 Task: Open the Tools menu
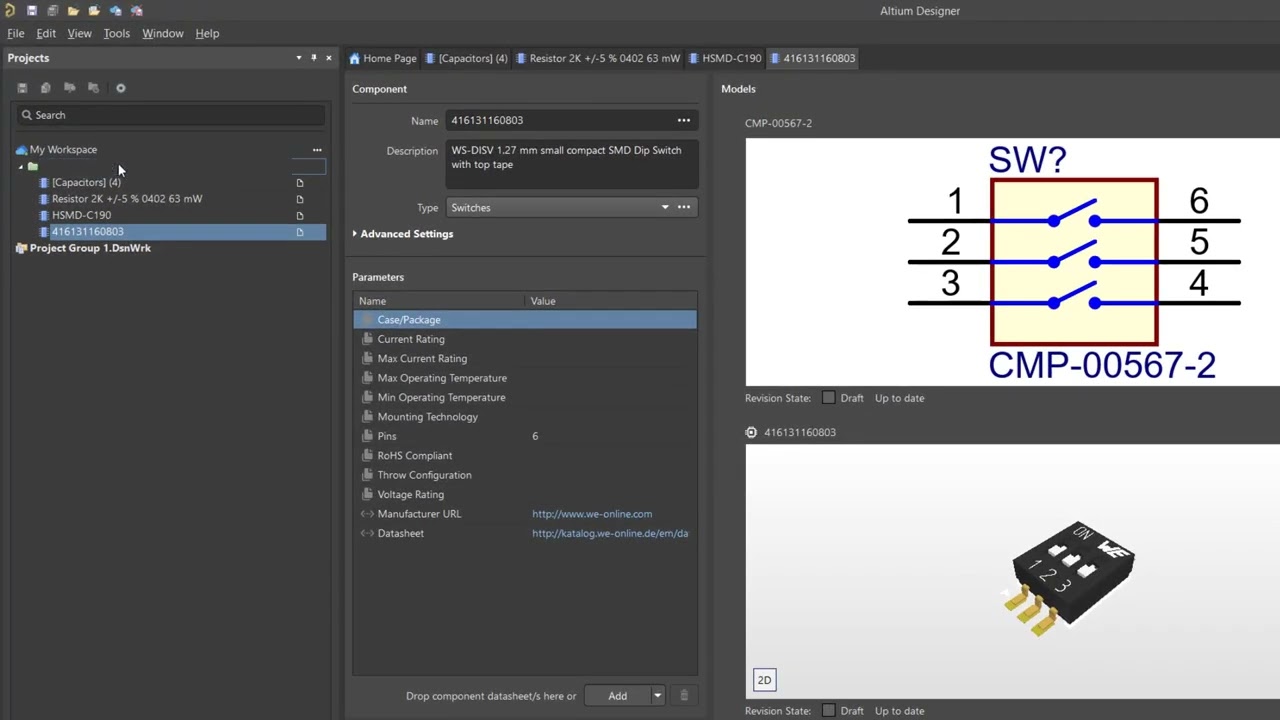116,33
